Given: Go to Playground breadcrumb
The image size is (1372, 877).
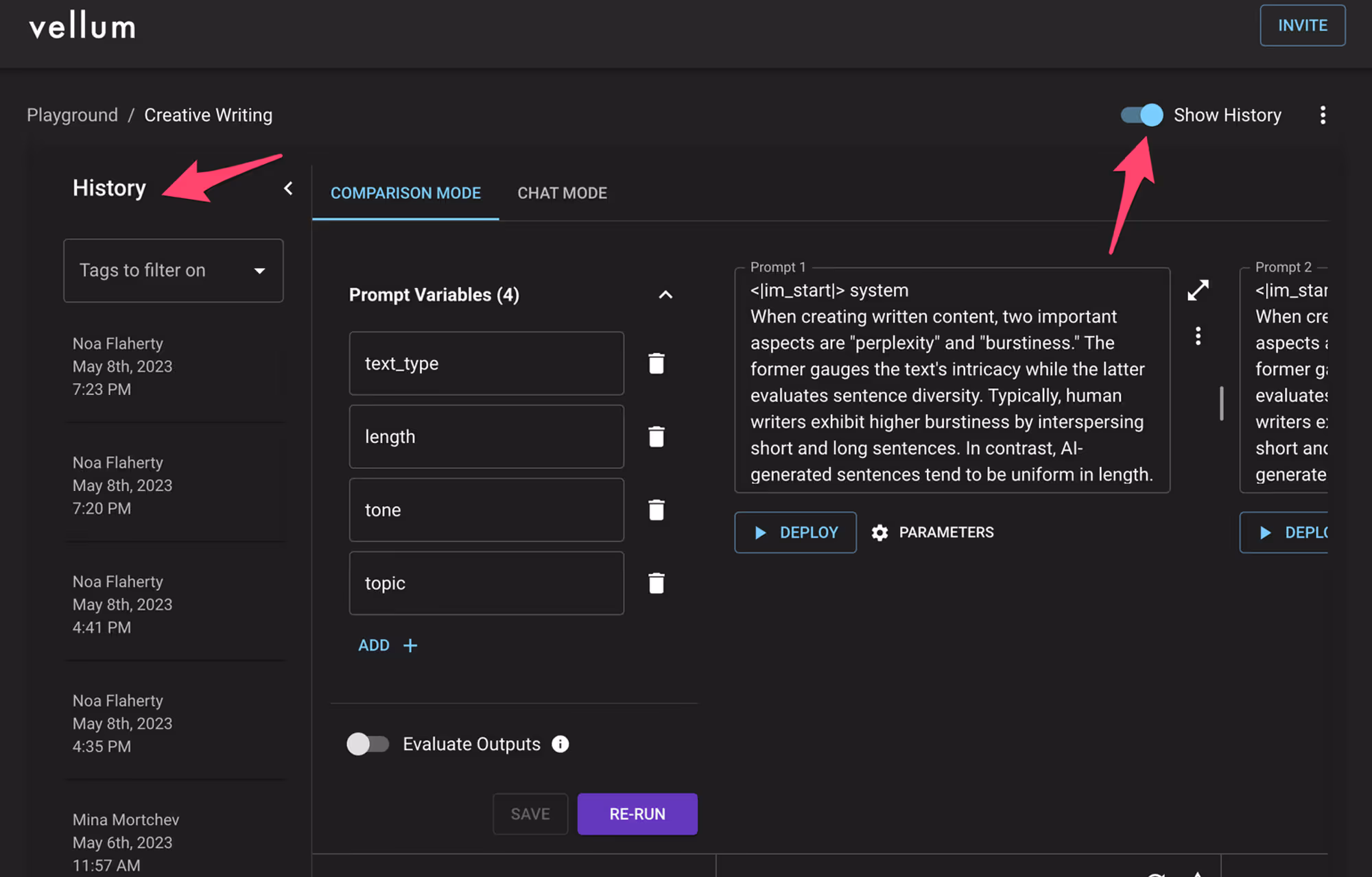Looking at the screenshot, I should 72,115.
